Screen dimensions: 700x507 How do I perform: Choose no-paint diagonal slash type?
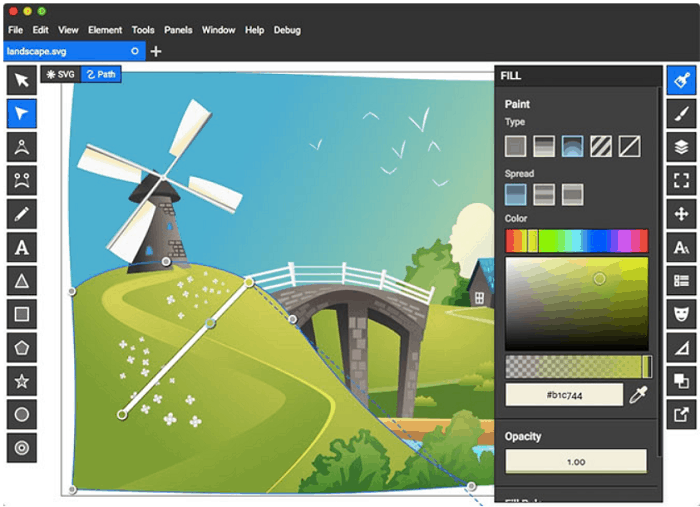[x=629, y=146]
